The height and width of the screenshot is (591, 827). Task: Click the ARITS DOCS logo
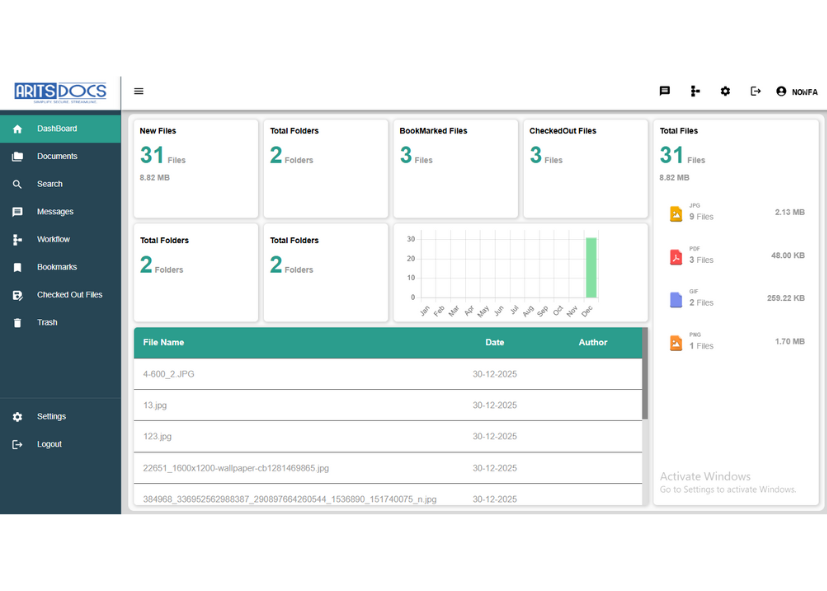tap(60, 92)
